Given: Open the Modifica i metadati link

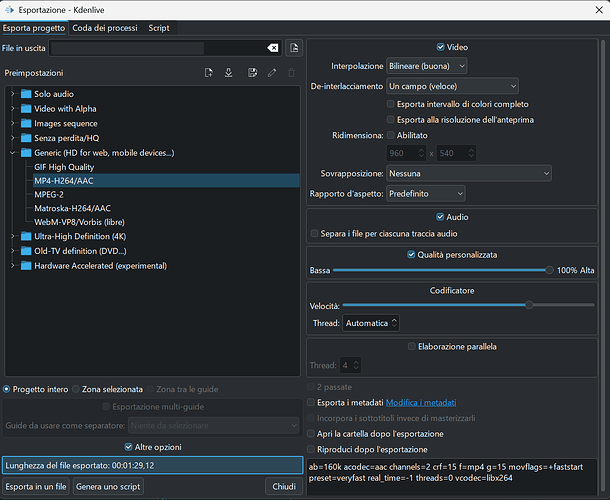Looking at the screenshot, I should pyautogui.click(x=421, y=402).
